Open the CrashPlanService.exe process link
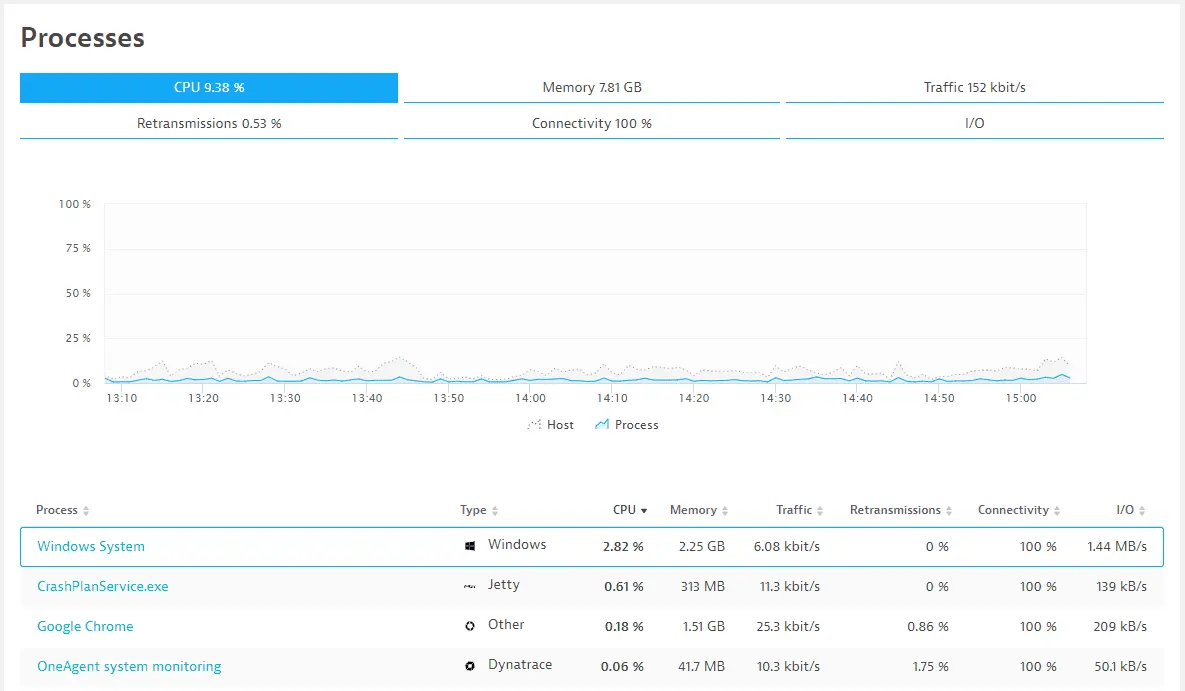Image resolution: width=1185 pixels, height=691 pixels. pyautogui.click(x=103, y=587)
